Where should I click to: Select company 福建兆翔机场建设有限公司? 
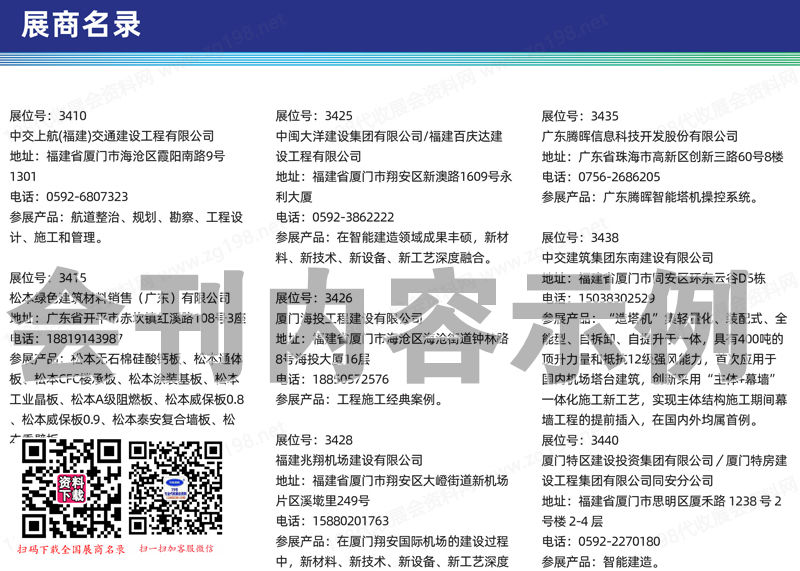[349, 460]
